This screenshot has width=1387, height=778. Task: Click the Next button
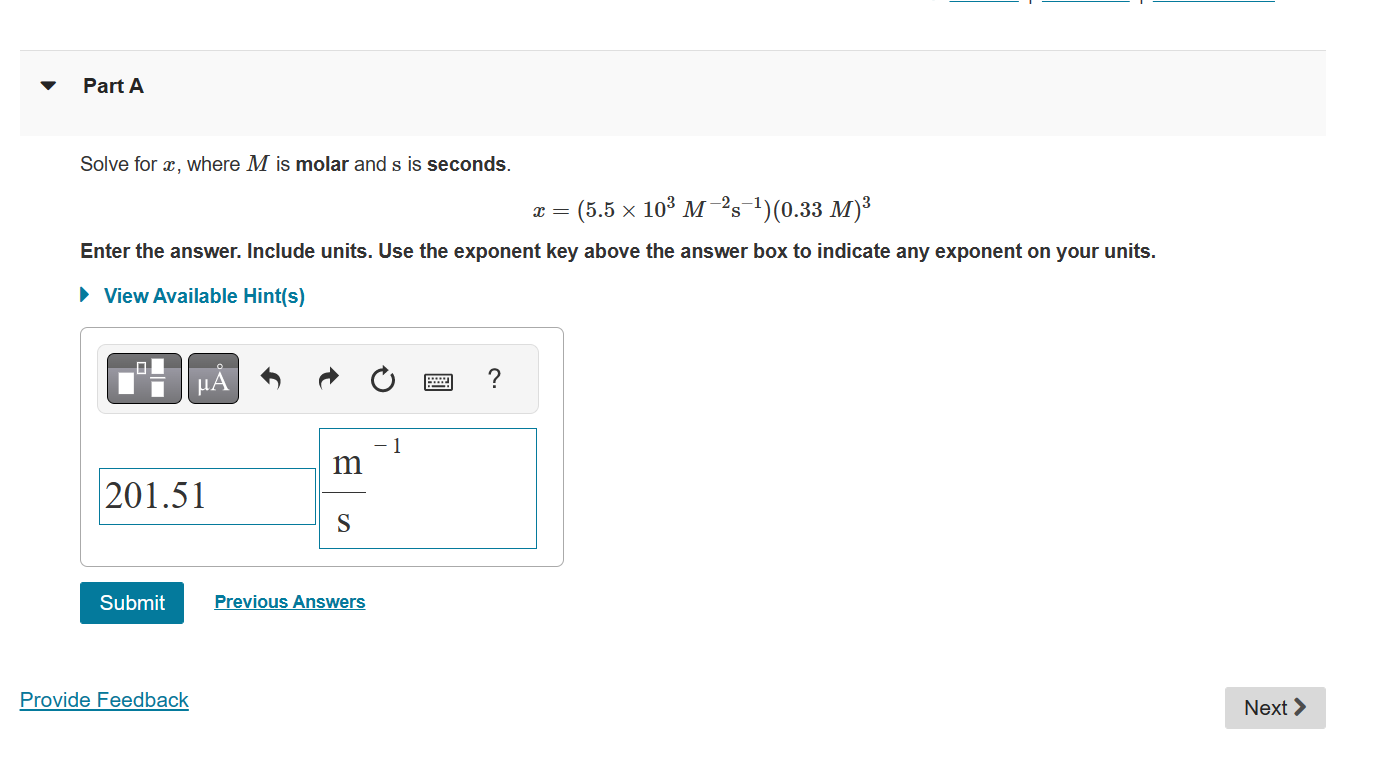click(x=1274, y=707)
